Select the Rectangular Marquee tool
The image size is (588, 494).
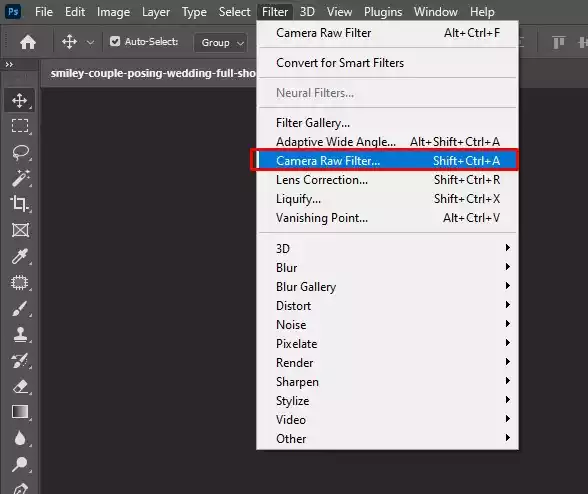pos(20,126)
